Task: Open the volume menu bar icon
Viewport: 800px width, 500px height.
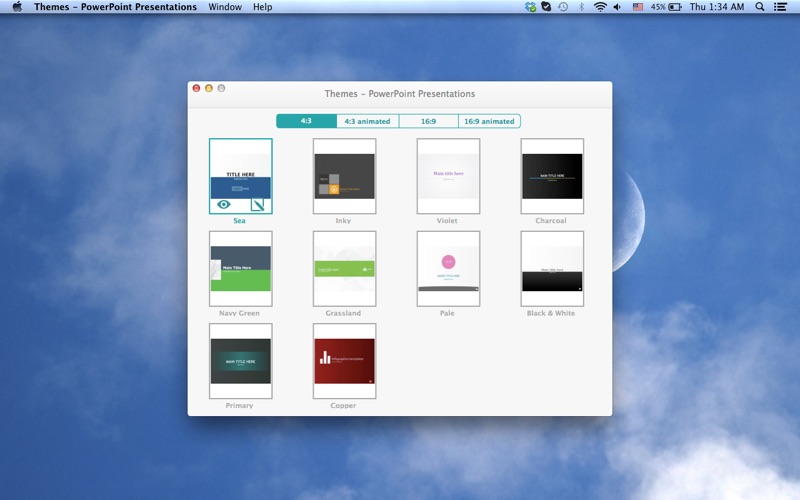Action: [617, 7]
